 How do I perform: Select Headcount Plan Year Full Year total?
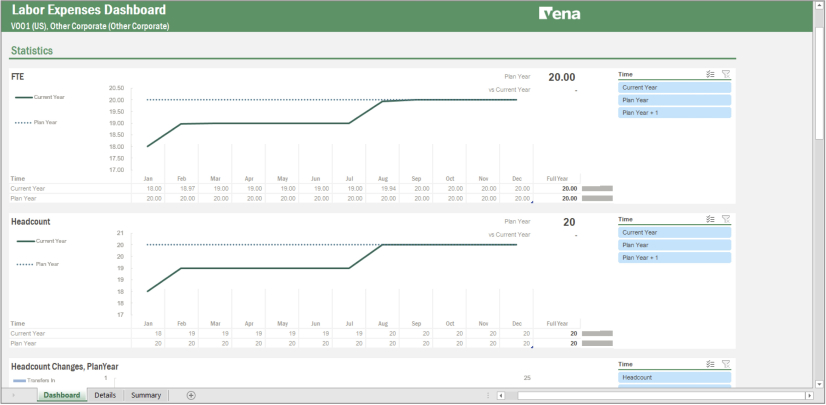click(557, 343)
